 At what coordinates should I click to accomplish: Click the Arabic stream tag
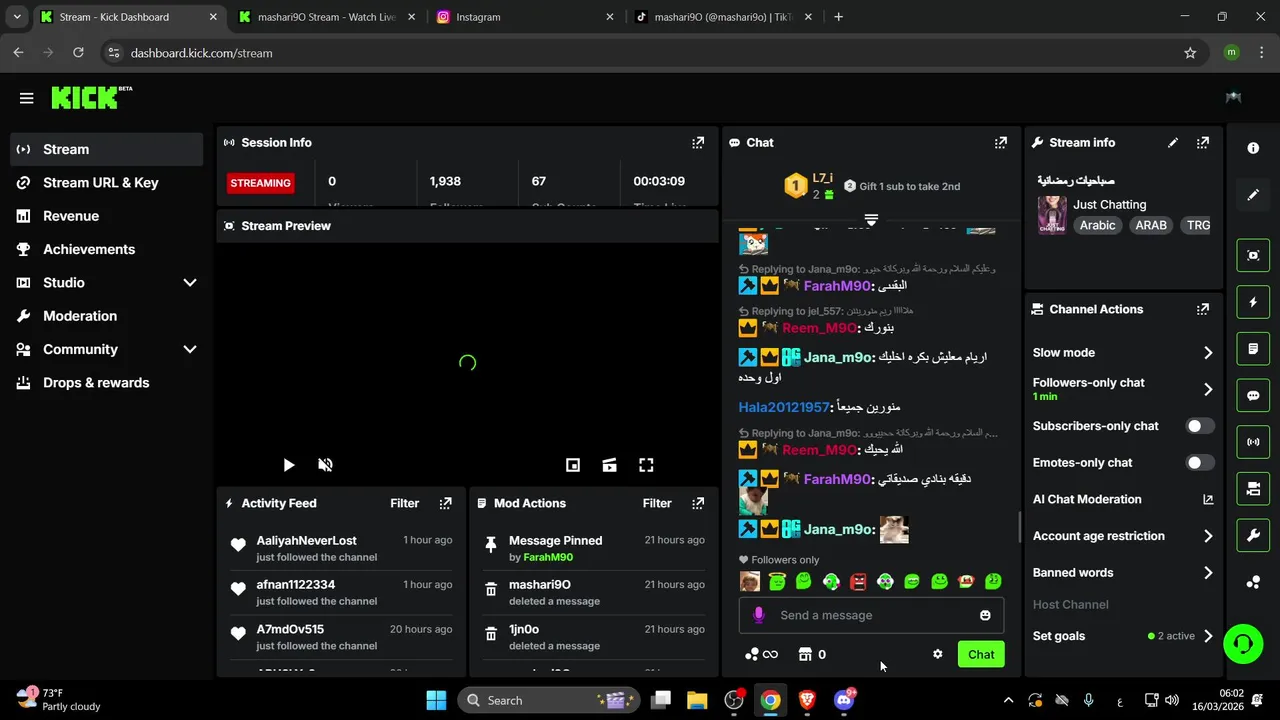pos(1097,226)
